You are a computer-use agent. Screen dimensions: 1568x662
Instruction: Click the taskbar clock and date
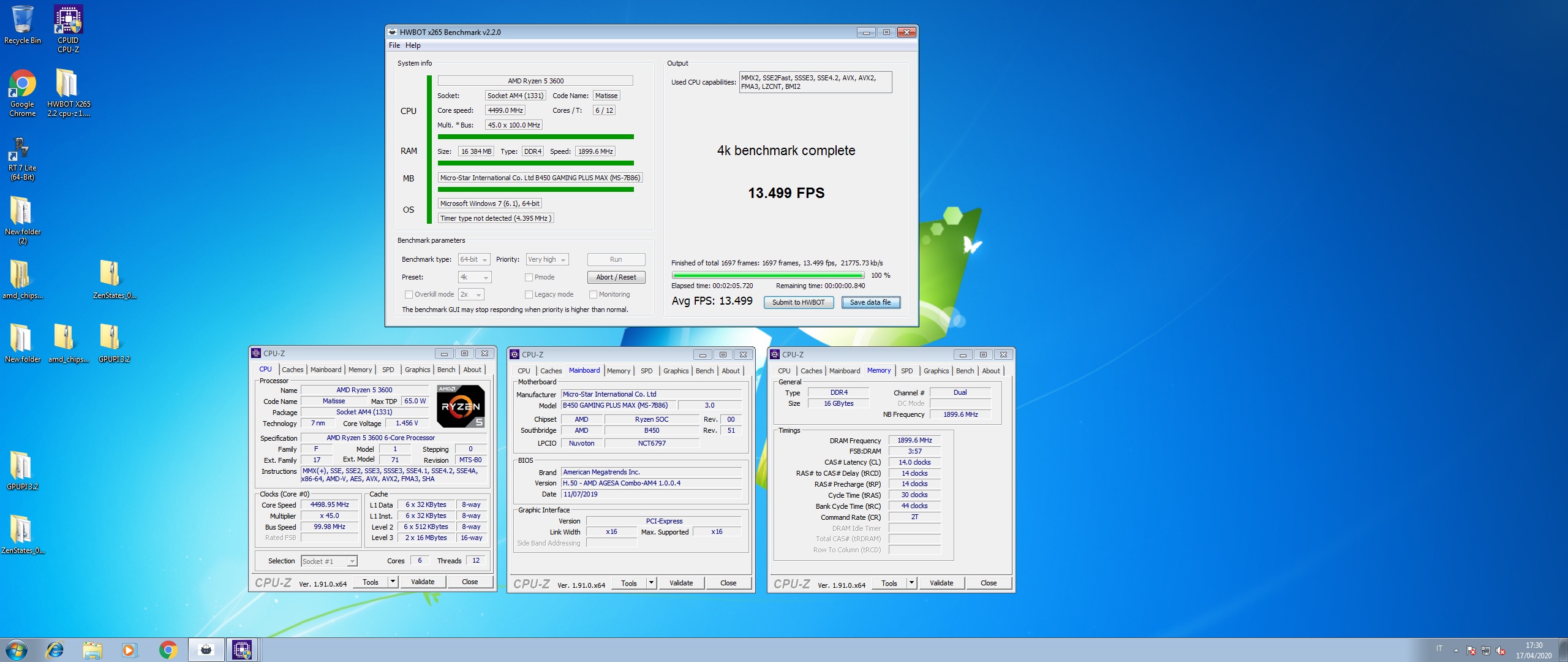(1534, 650)
